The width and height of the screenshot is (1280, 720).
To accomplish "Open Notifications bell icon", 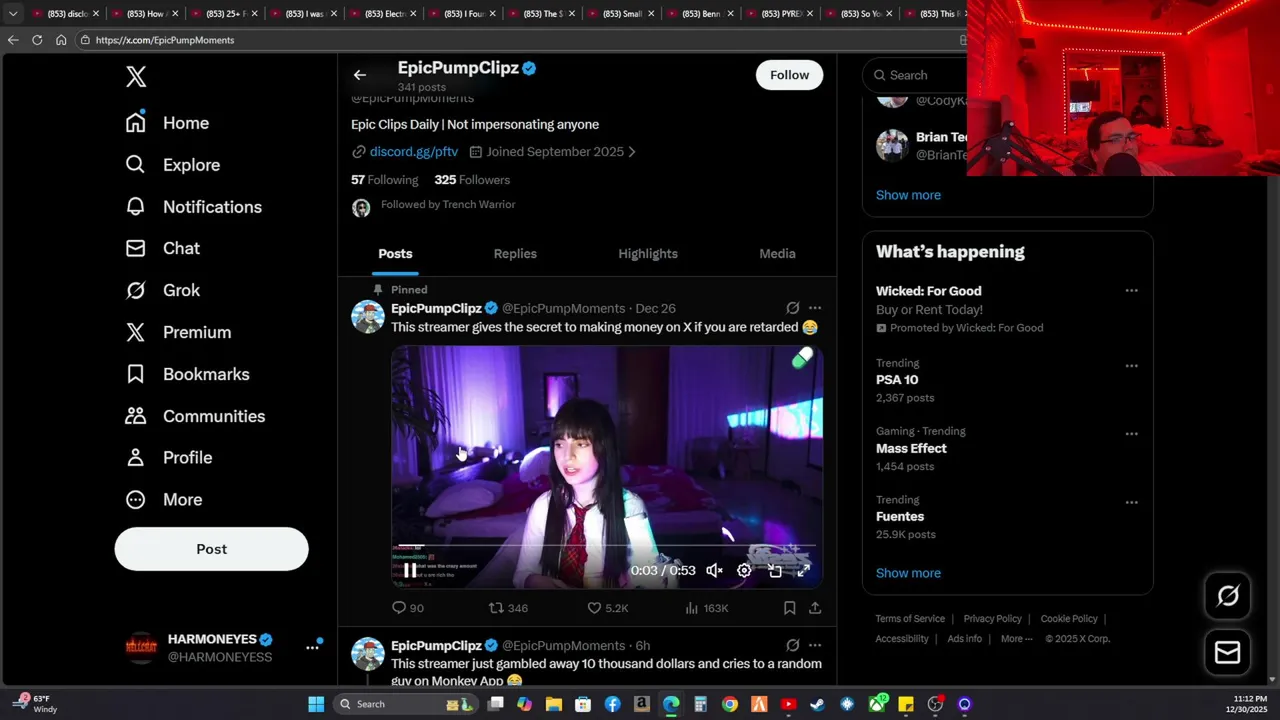I will [x=136, y=206].
